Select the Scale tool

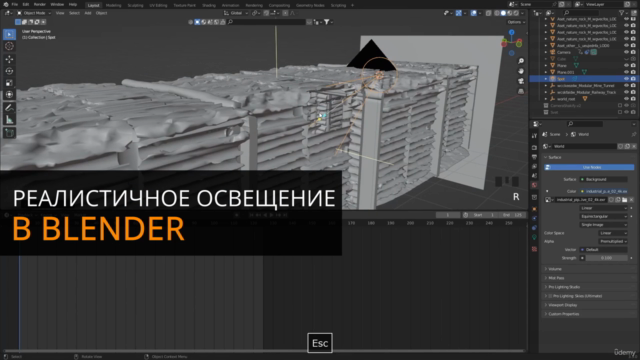9,83
